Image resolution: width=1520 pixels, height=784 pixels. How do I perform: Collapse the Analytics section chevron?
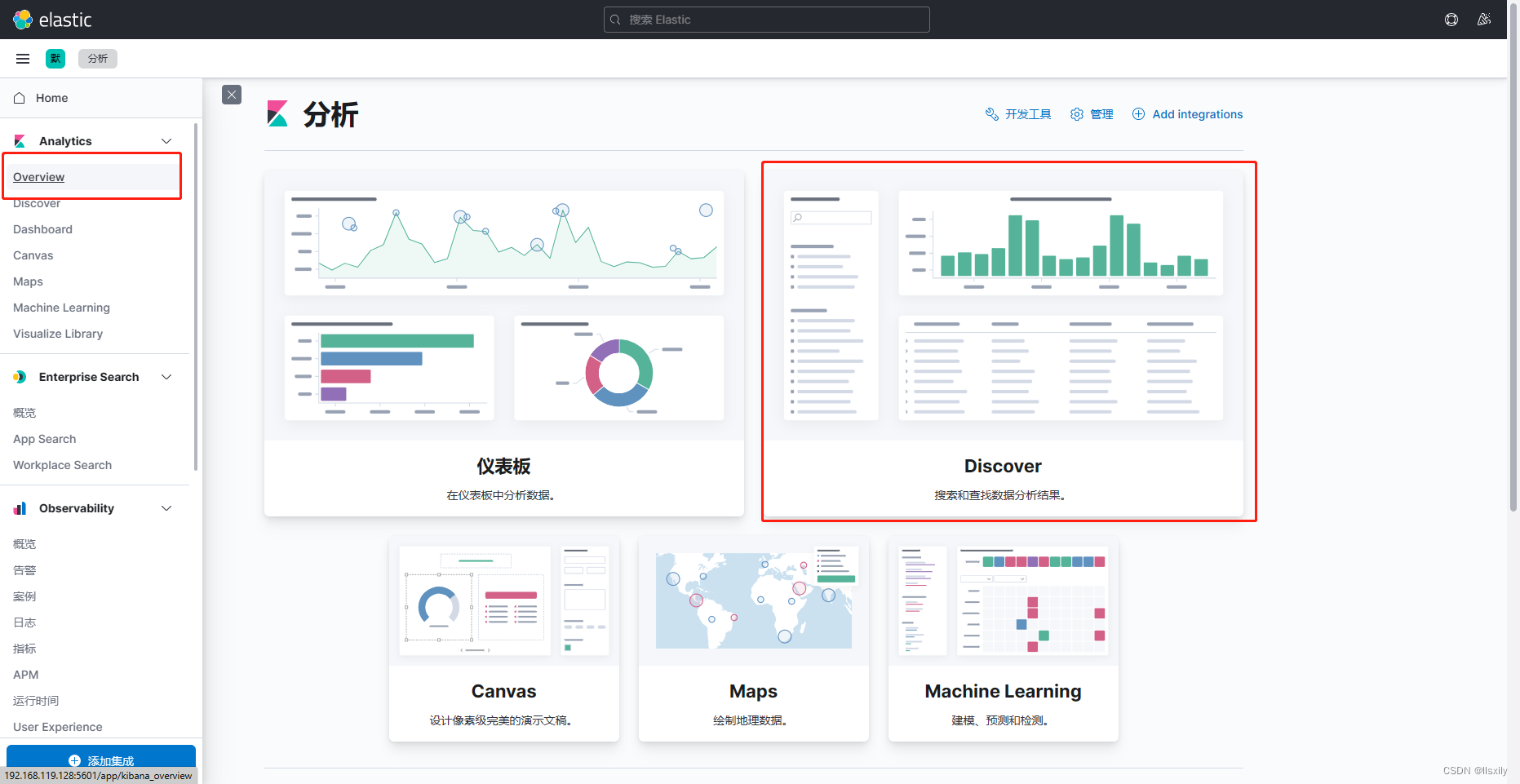(x=166, y=141)
